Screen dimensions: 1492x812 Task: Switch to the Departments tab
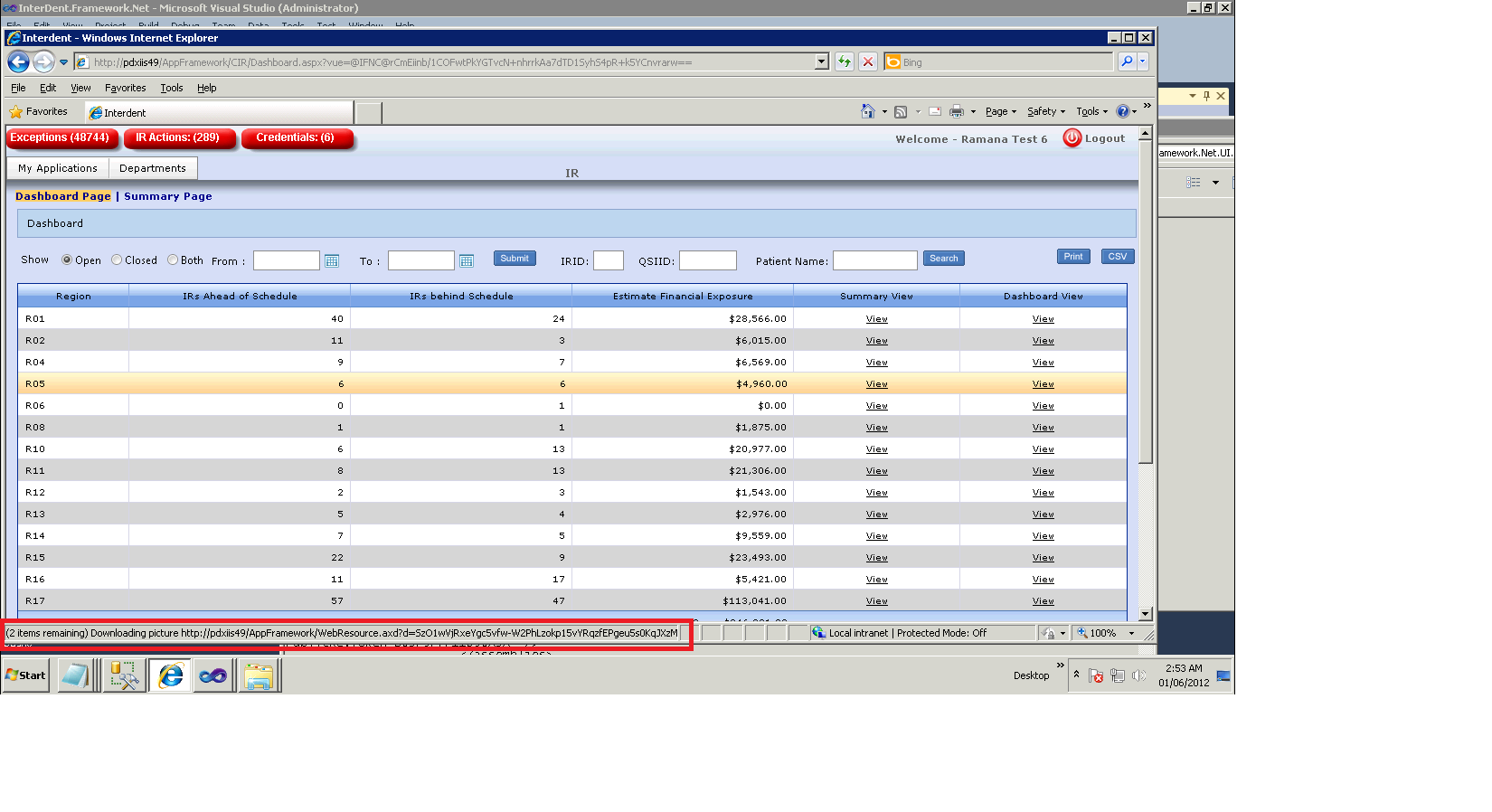coord(152,168)
